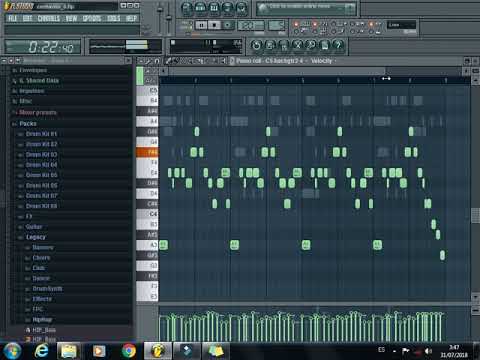The width and height of the screenshot is (480, 360).
Task: Click the transport record button
Action: (x=227, y=25)
